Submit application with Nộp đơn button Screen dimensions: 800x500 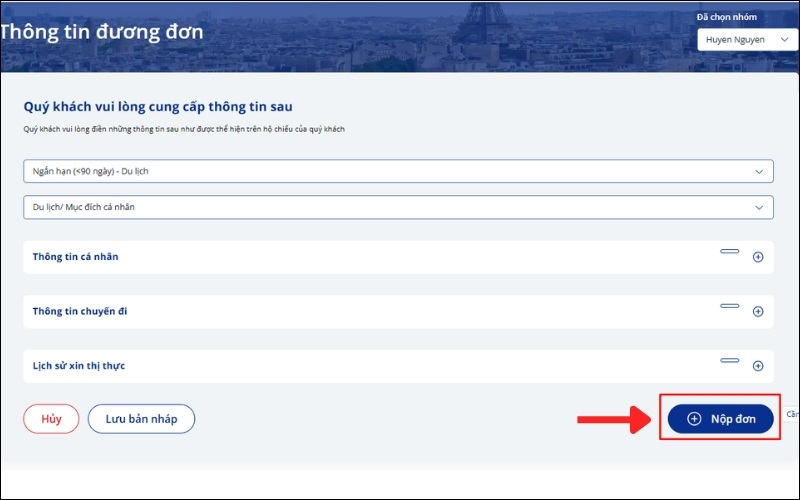pos(721,419)
